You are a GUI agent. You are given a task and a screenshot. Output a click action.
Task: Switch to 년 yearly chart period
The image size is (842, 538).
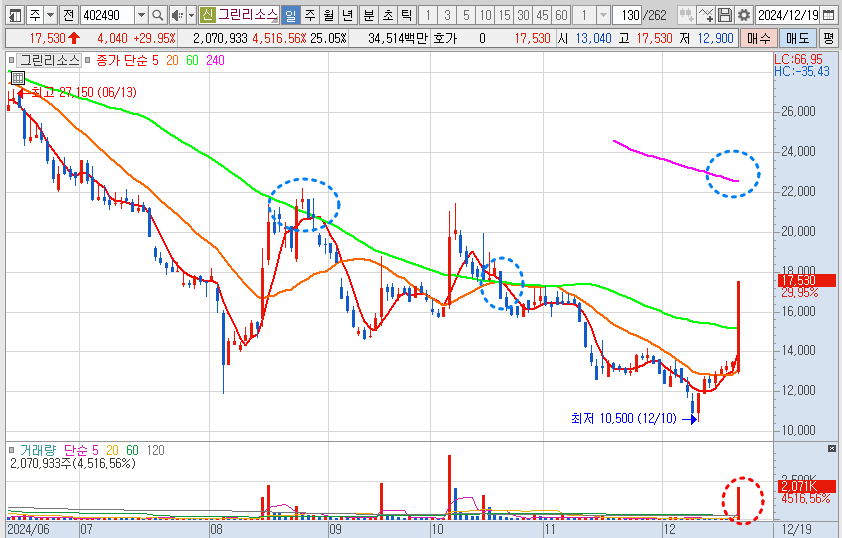347,15
